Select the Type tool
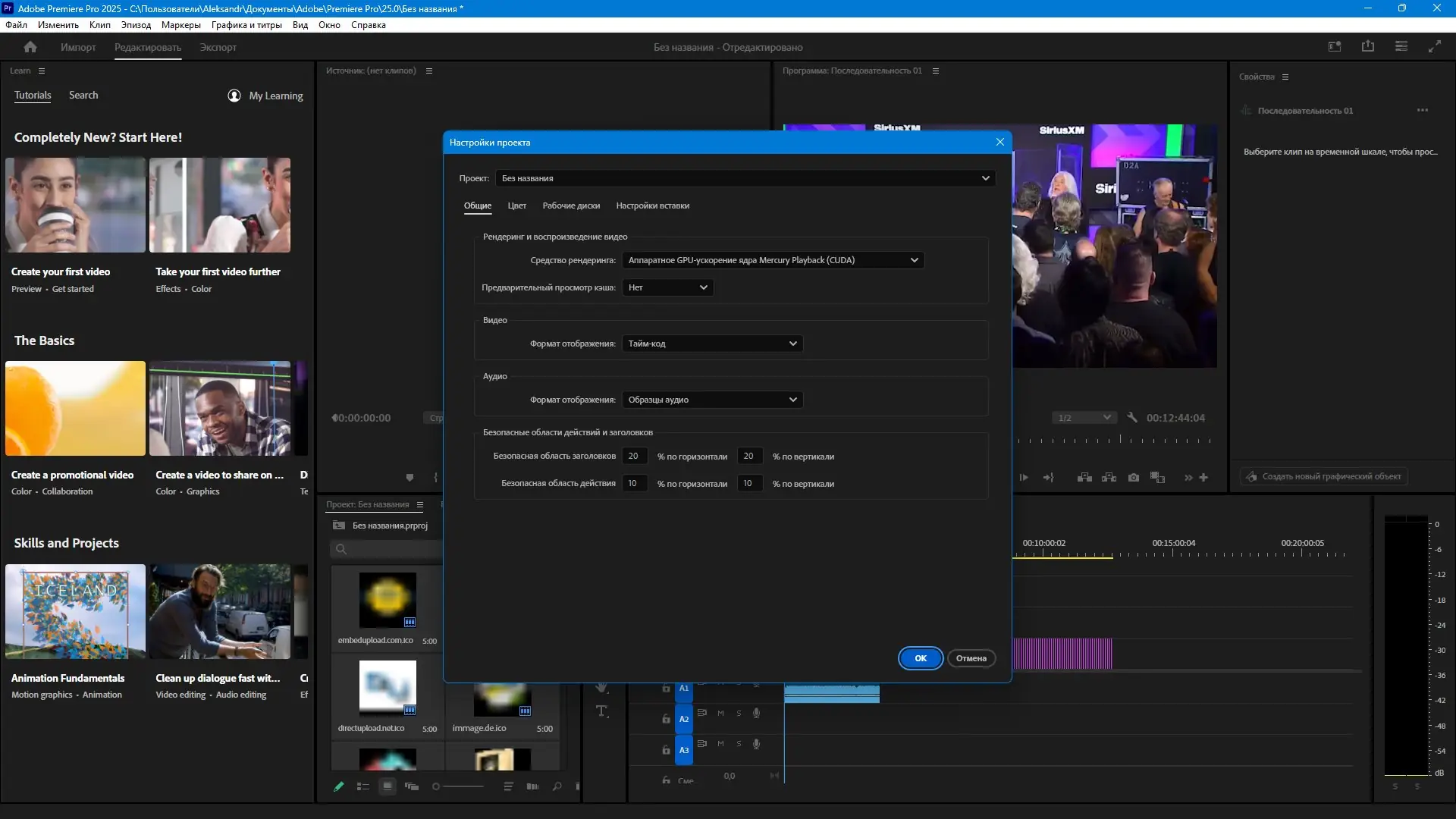The height and width of the screenshot is (819, 1456). click(x=602, y=711)
